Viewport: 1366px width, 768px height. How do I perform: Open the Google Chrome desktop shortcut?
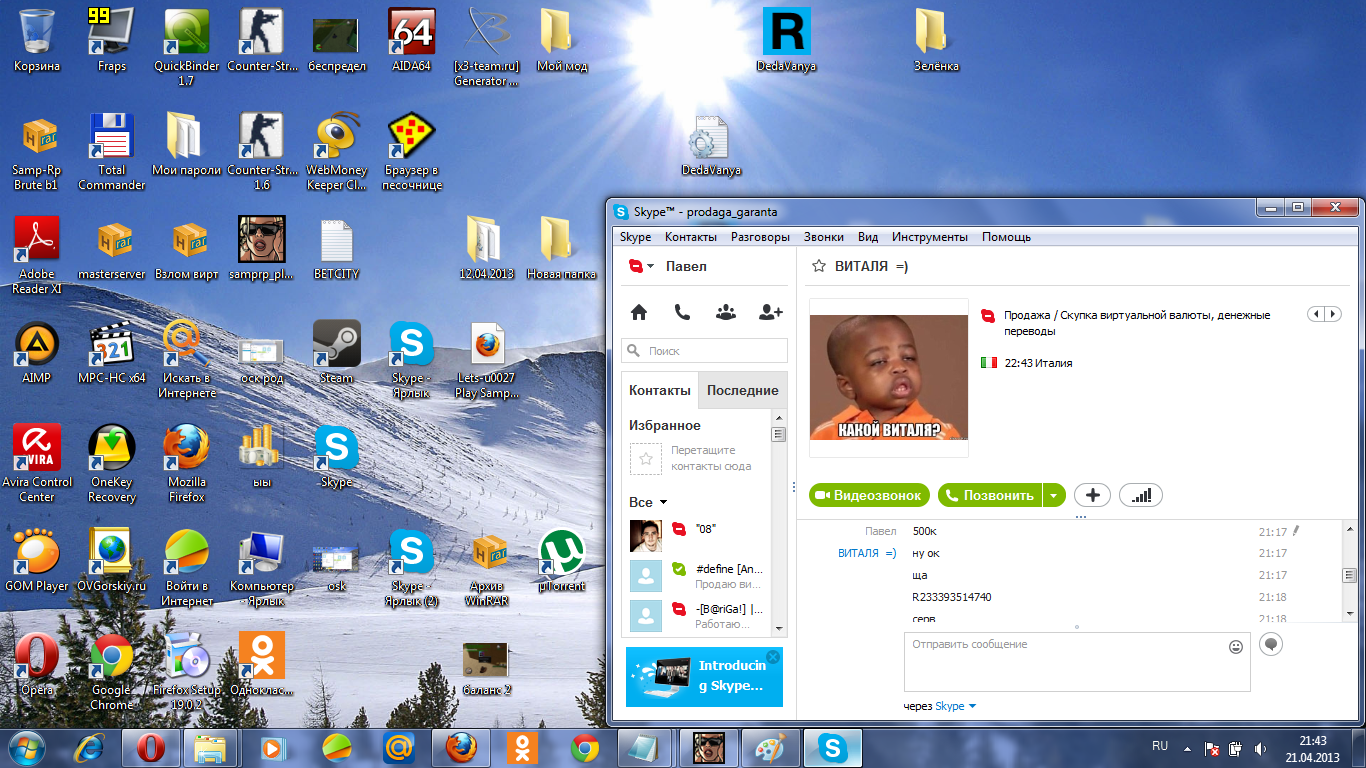(112, 672)
